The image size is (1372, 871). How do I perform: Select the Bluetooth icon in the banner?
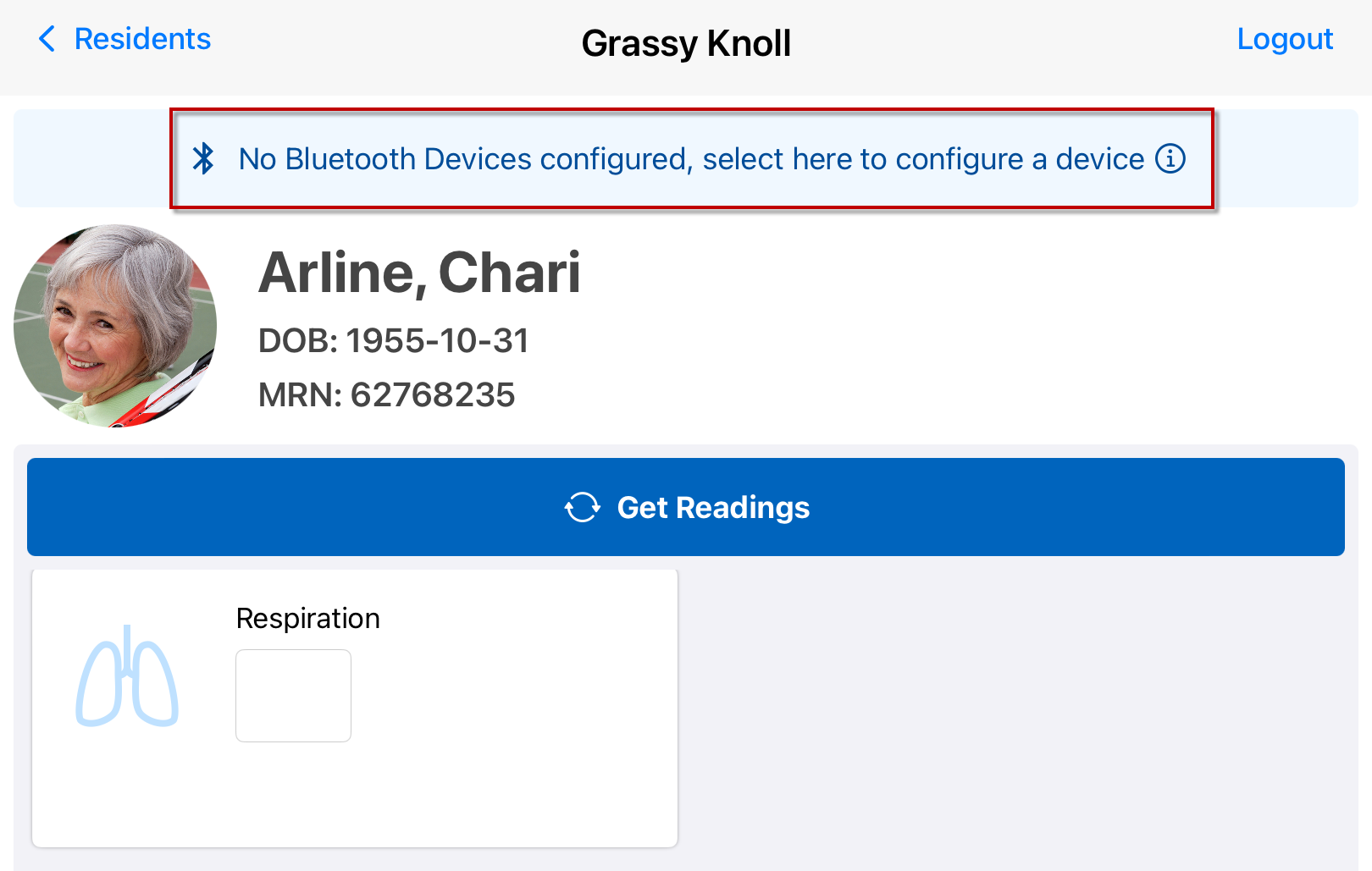(204, 158)
